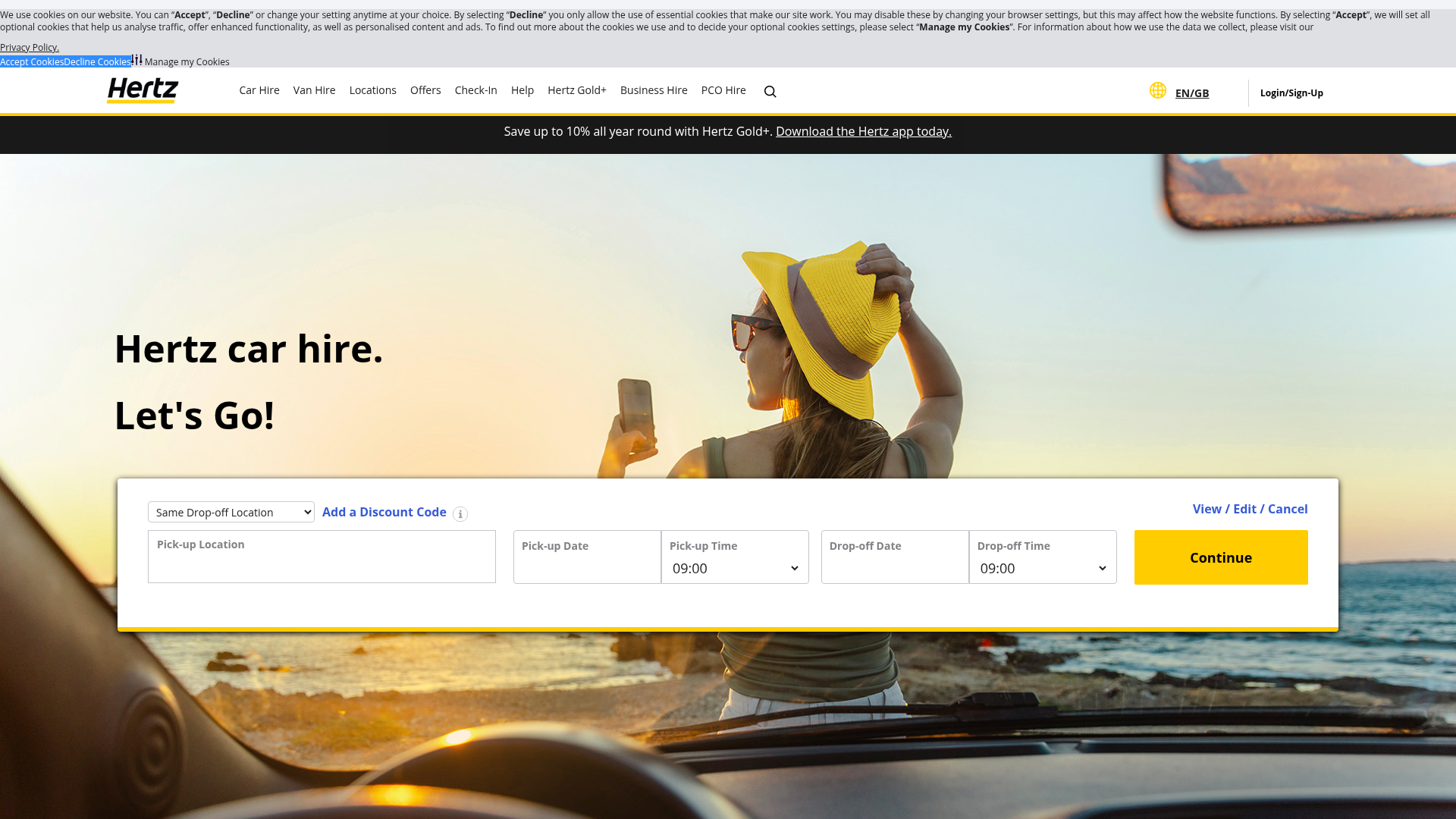The height and width of the screenshot is (819, 1456).
Task: Open the Same Drop-off Location dropdown
Action: coord(231,512)
